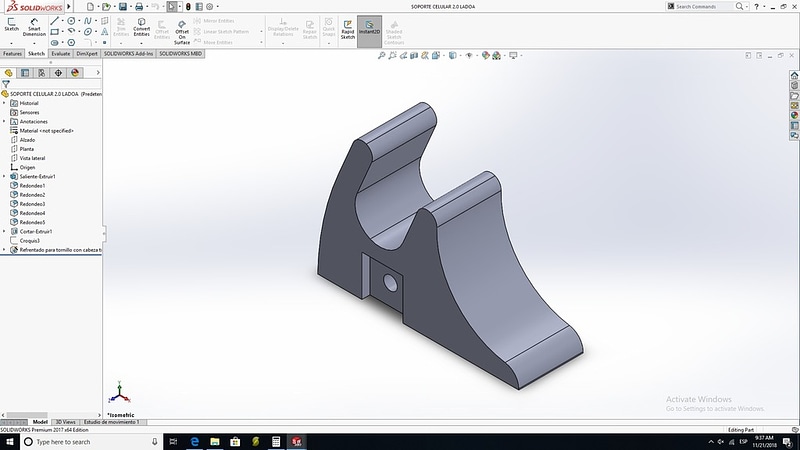Click Zoom to Fit in view toolbar
800x450 pixels.
381,55
